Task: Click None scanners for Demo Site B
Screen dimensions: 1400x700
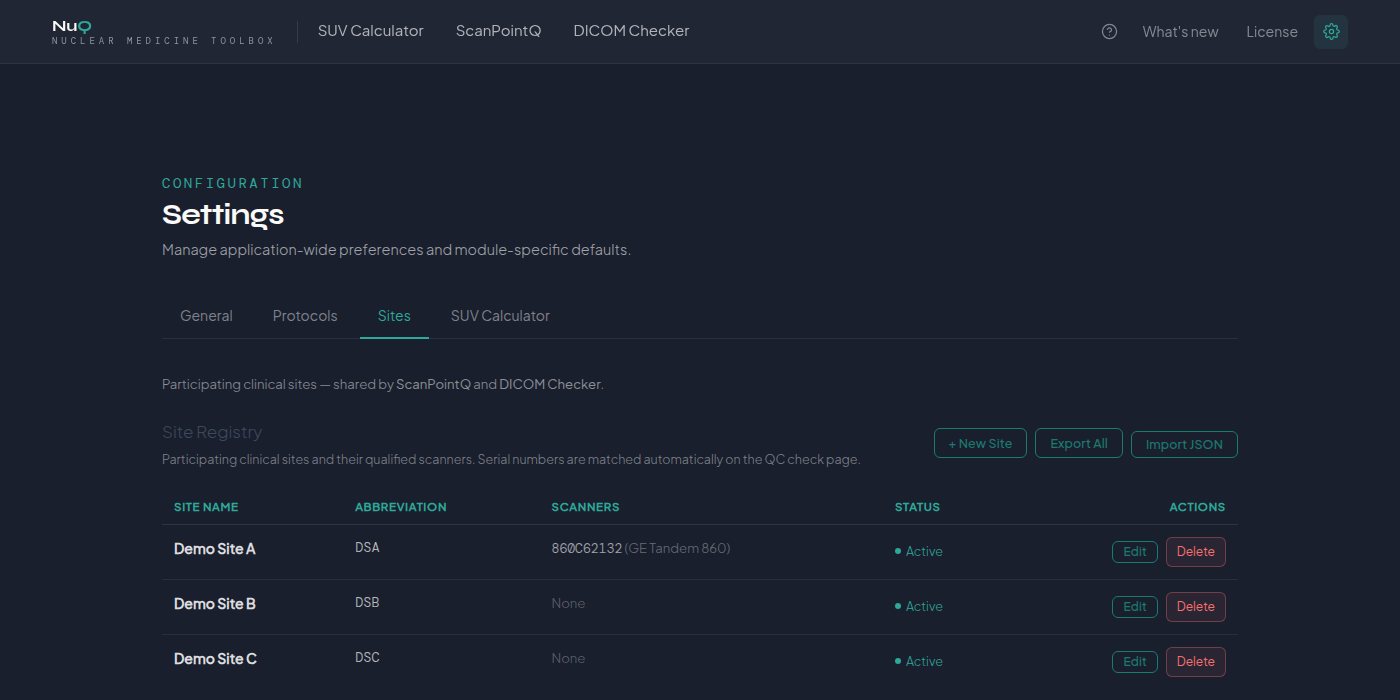Action: (x=568, y=603)
